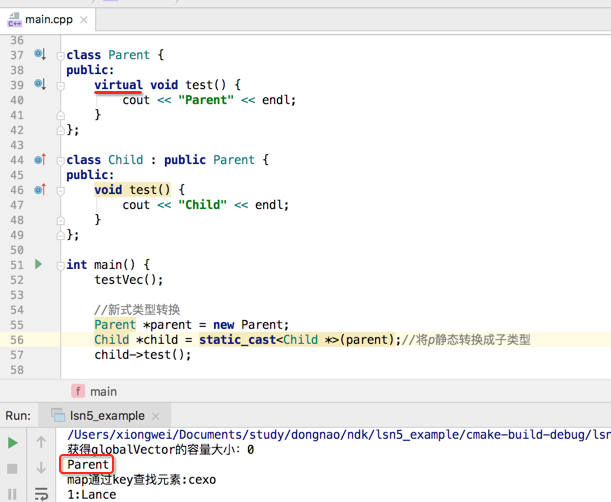The image size is (611, 502).
Task: Click the fold end marker on line 49
Action: pos(60,235)
